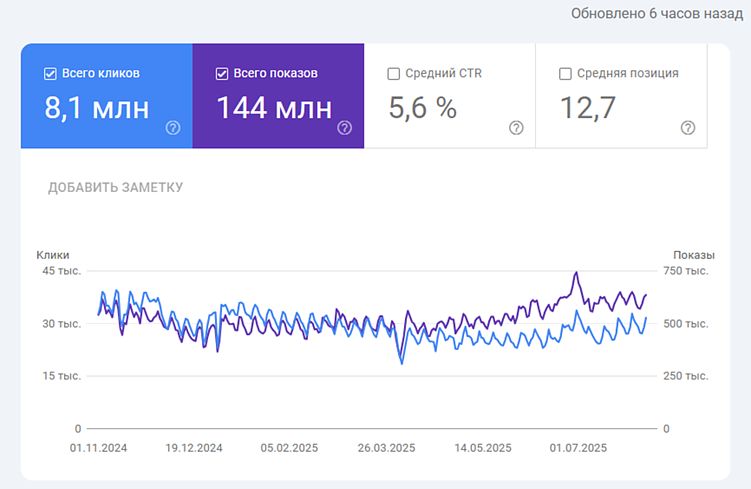Click help icon on Всего кликов card
Viewport: 751px width, 489px height.
(173, 127)
